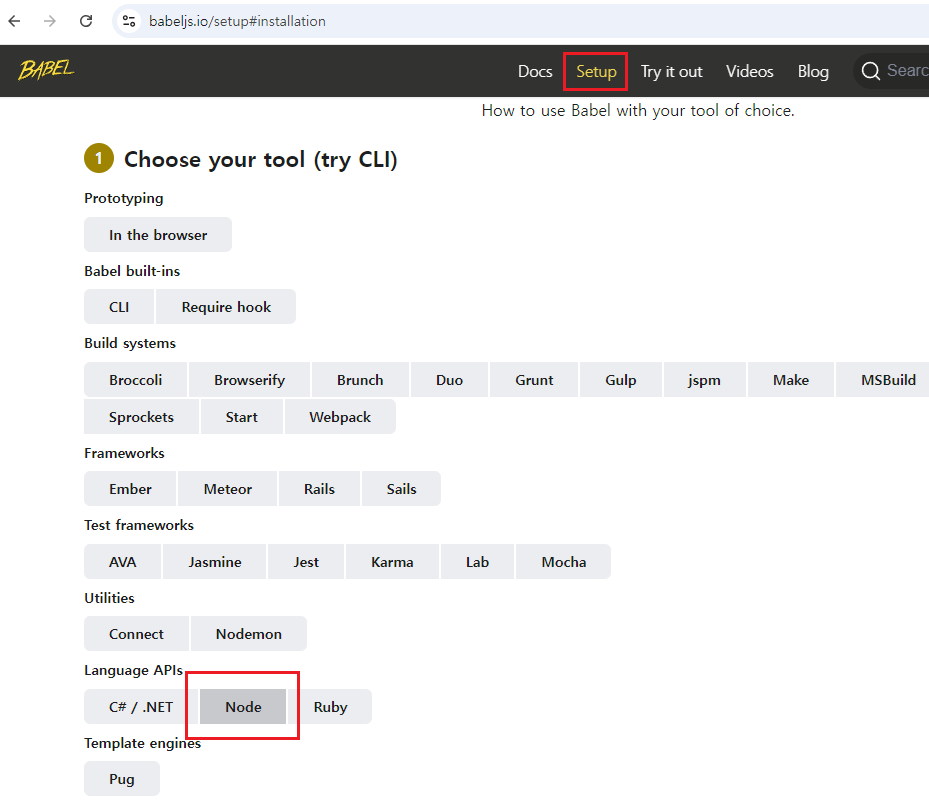Click the 'Test frameworks' section label
The height and width of the screenshot is (808, 929).
tap(139, 525)
